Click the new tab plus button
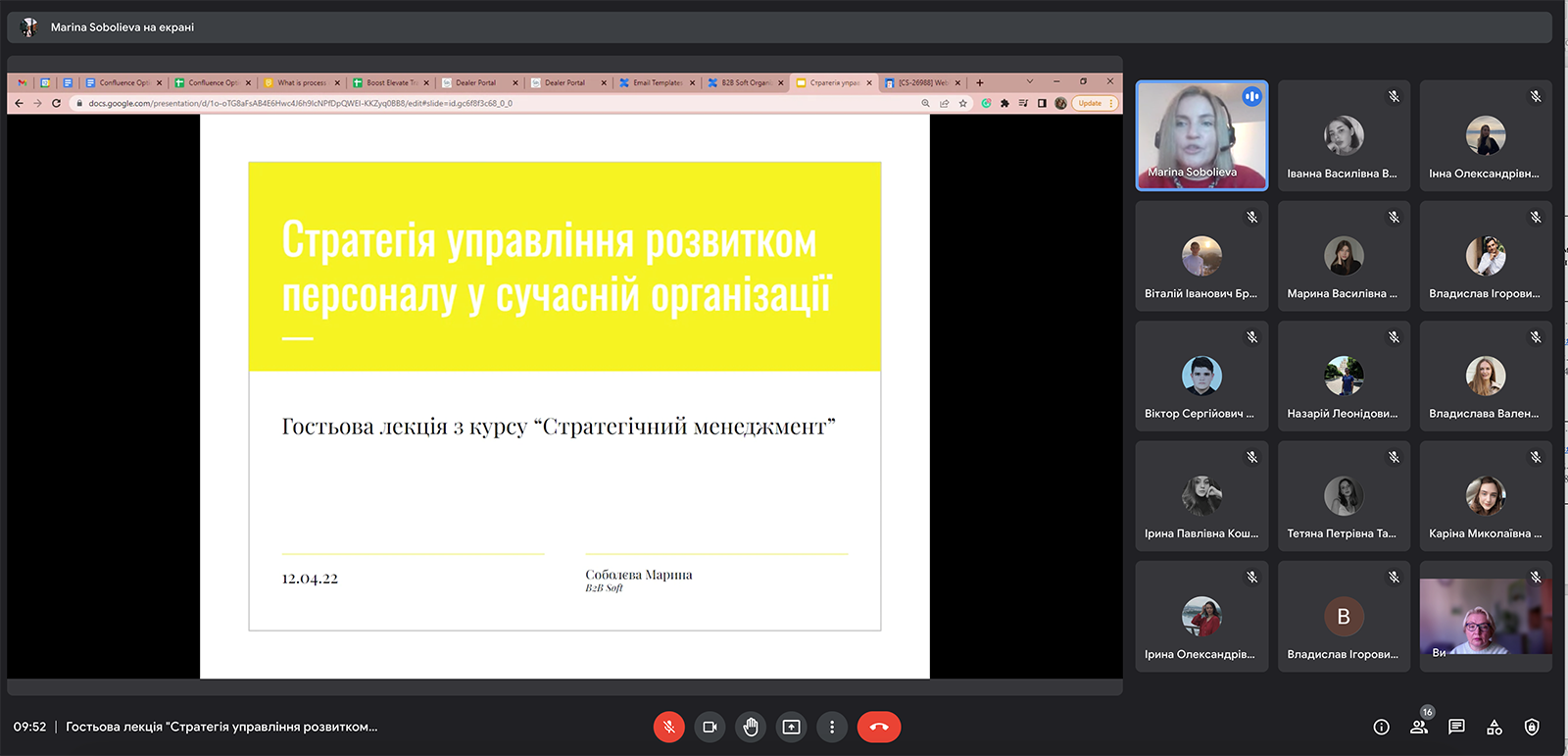1568x756 pixels. coord(979,82)
